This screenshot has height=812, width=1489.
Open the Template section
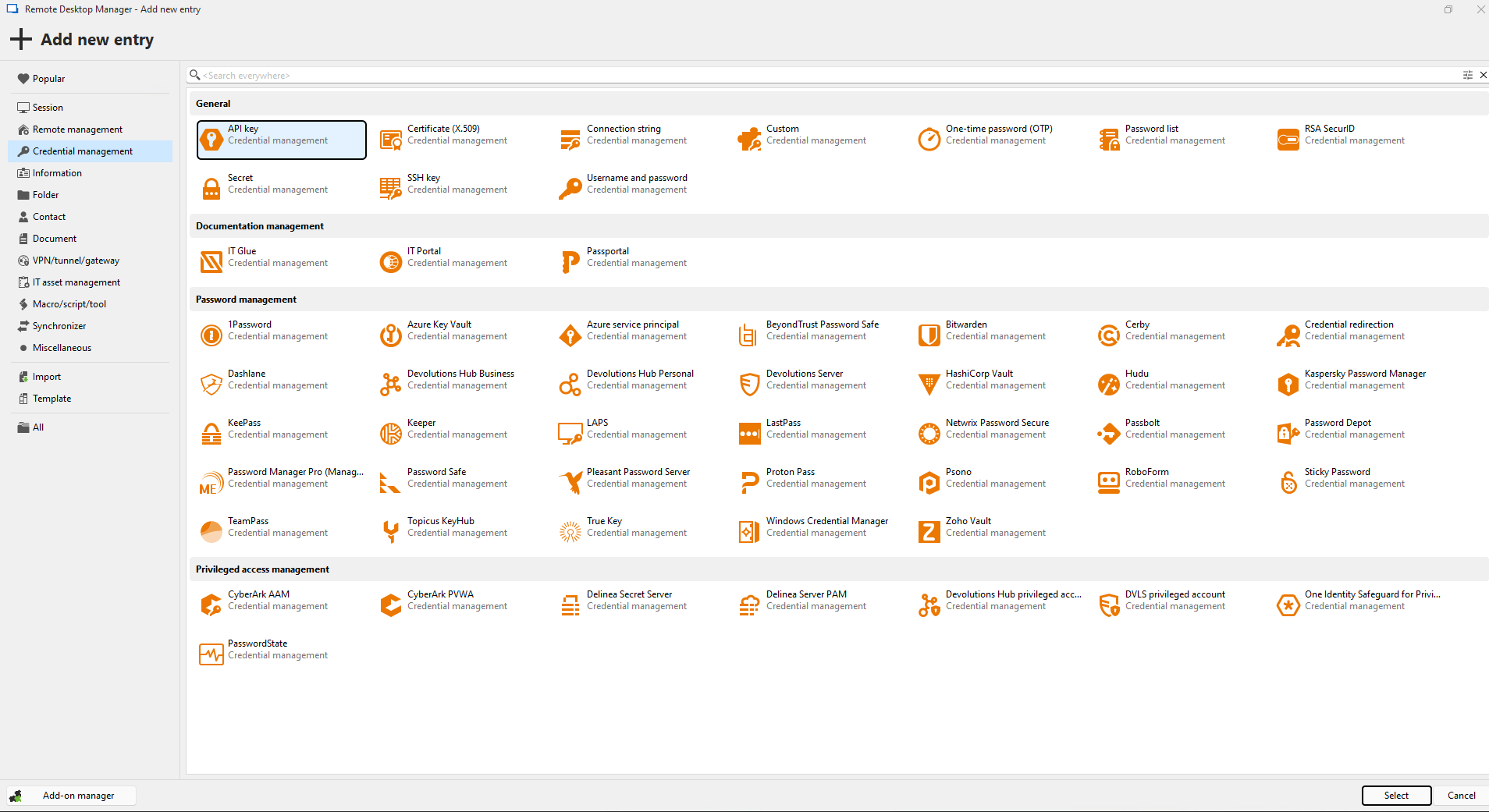pyautogui.click(x=90, y=399)
